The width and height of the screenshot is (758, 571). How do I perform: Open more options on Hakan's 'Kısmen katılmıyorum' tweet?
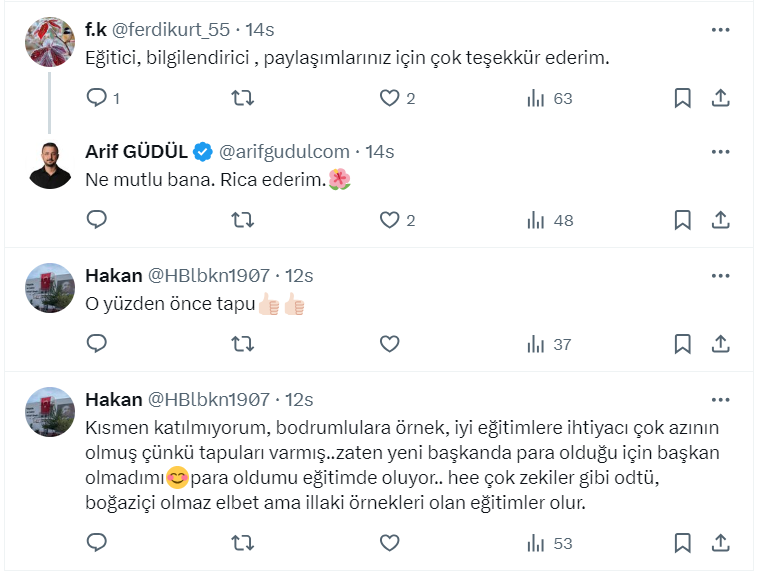tap(720, 399)
